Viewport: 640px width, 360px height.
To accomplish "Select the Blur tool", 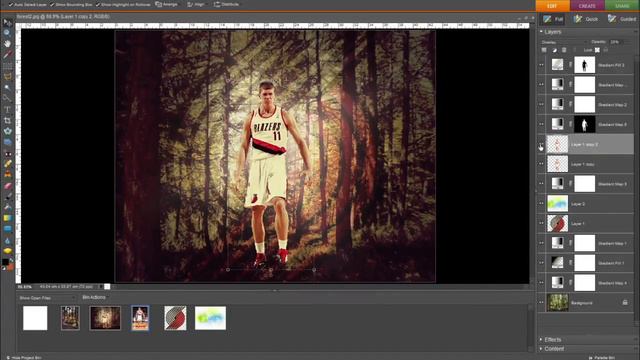I will point(7,240).
